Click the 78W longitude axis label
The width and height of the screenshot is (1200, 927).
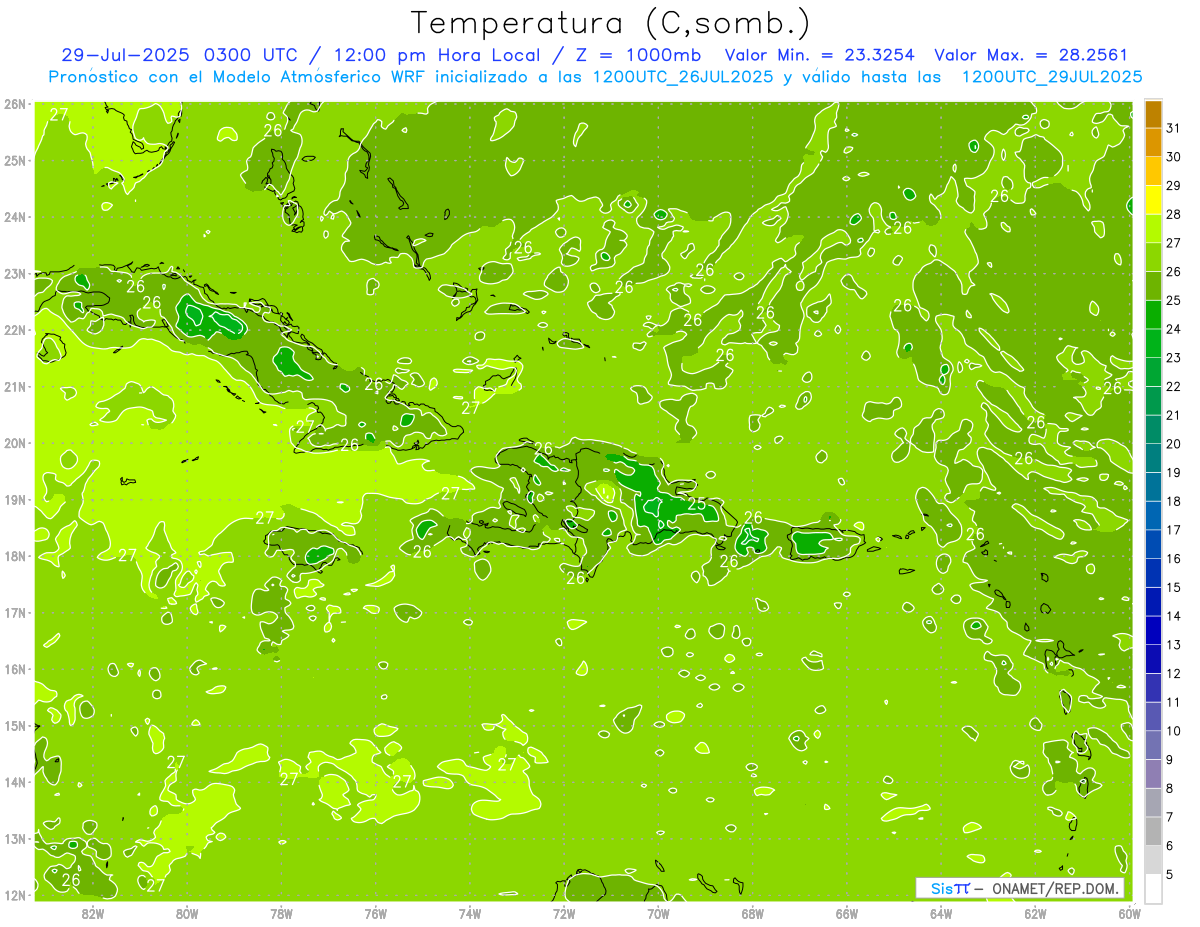[x=281, y=913]
